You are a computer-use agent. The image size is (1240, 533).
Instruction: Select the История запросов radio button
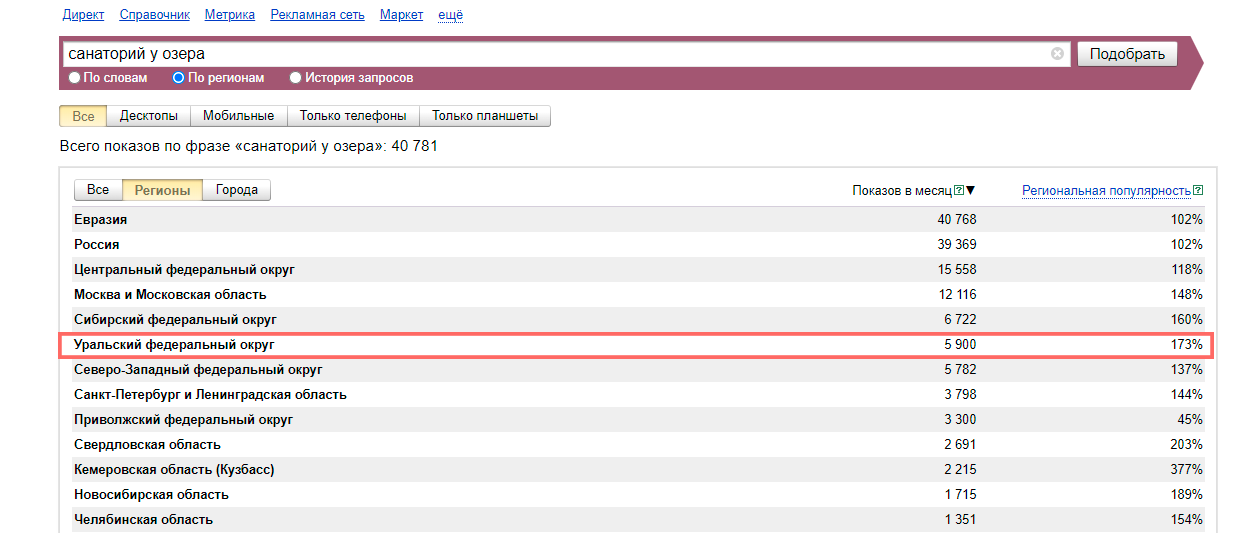(x=295, y=78)
